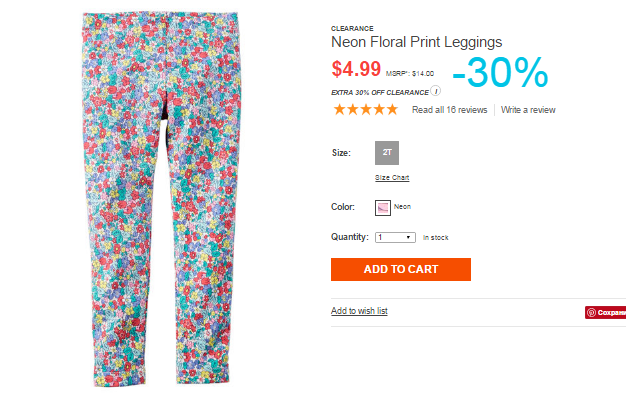
Task: Click the floral leggings product image
Action: point(161,198)
